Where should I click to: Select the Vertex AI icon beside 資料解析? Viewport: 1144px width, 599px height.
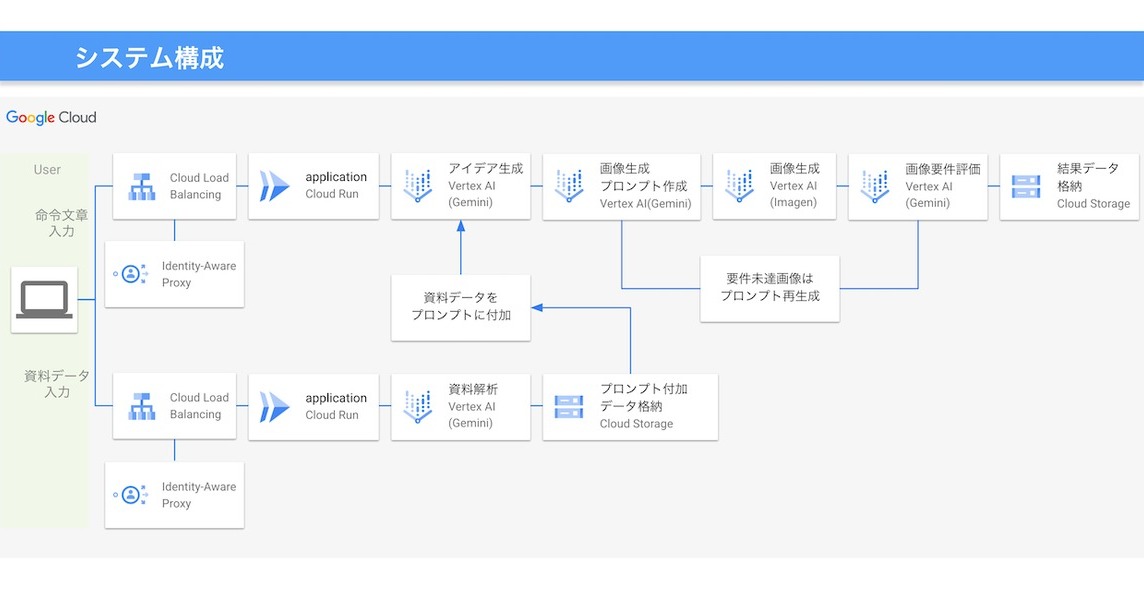(417, 407)
